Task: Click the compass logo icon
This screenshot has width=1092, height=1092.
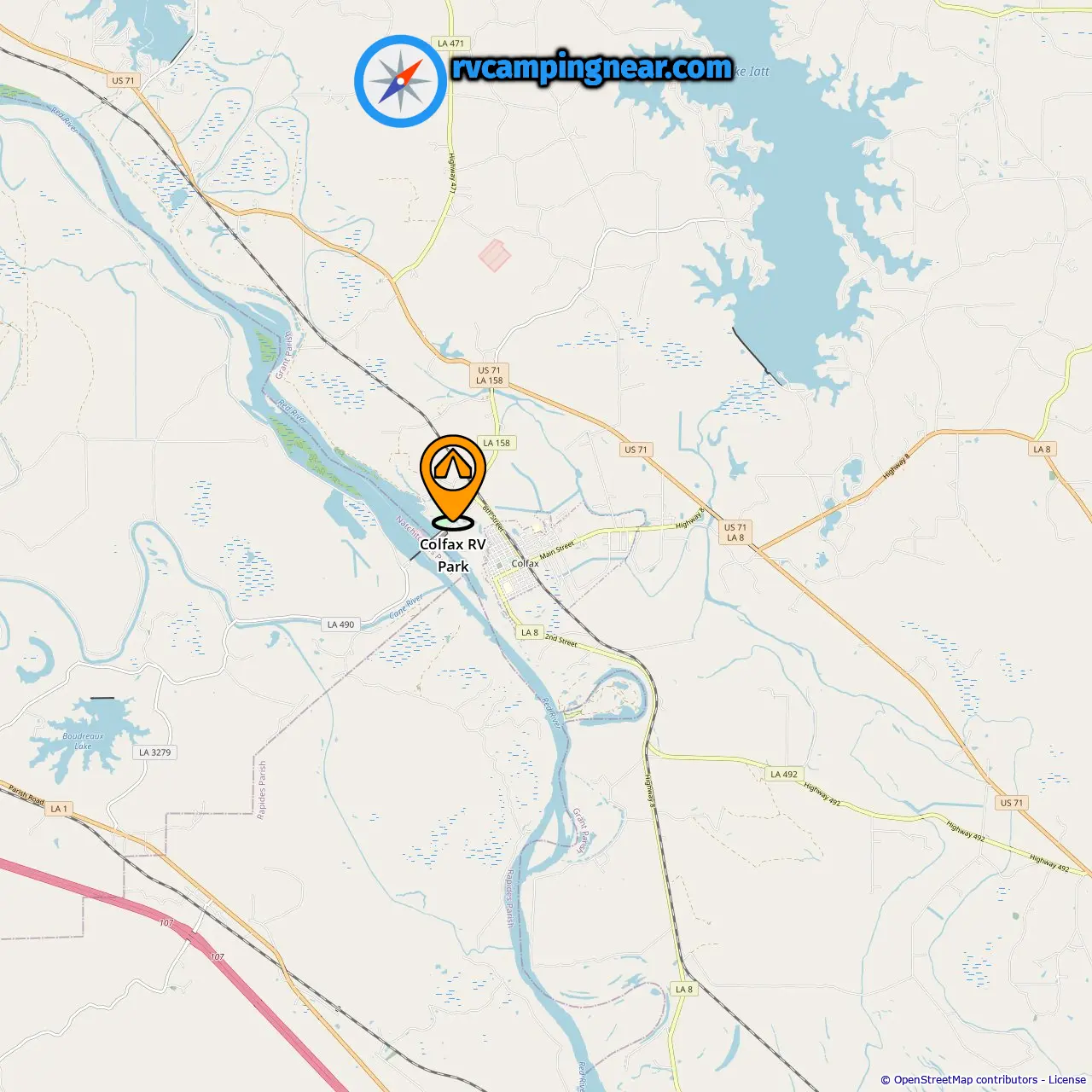Action: click(400, 81)
